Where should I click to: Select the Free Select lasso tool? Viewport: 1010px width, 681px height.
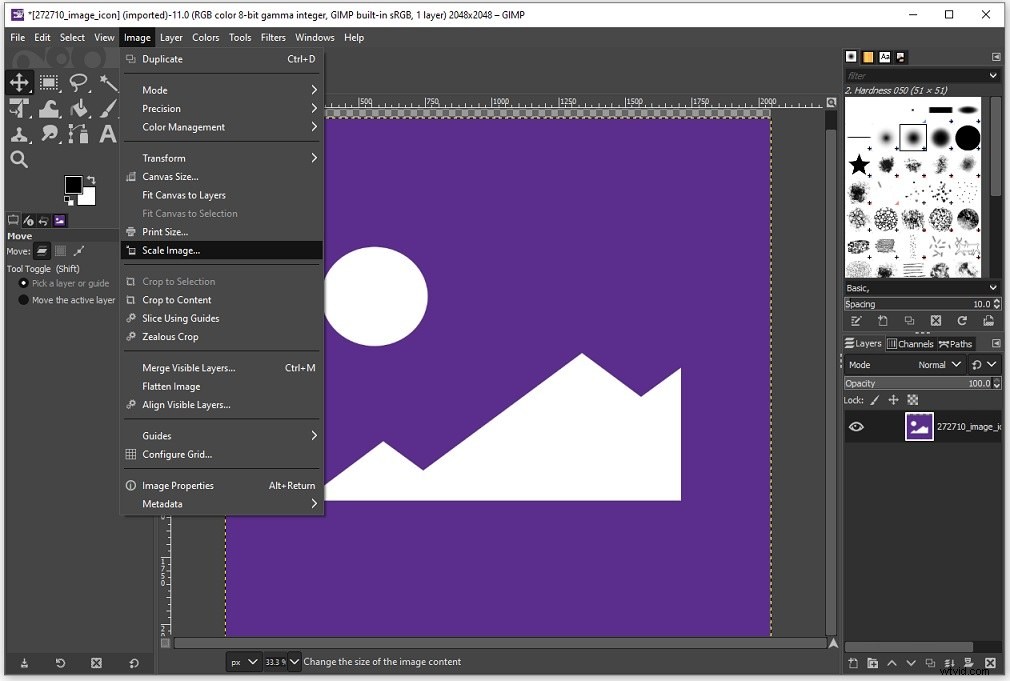tap(78, 84)
